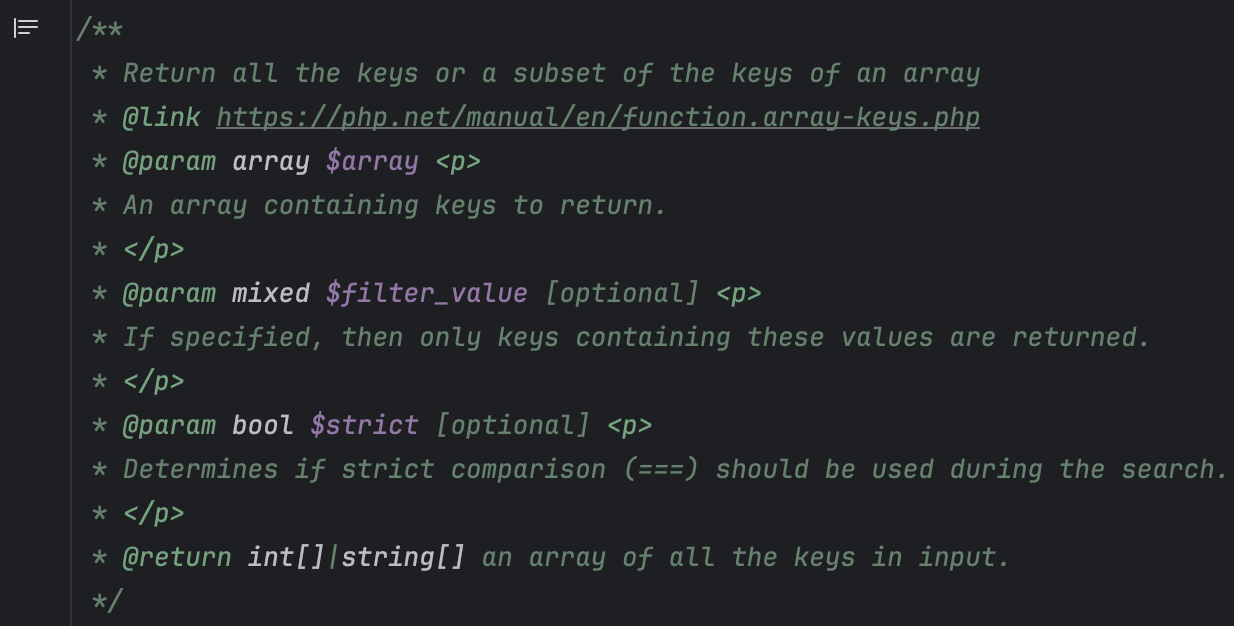Click the toggle rendered view gutter icon
This screenshot has width=1234, height=626.
26,28
